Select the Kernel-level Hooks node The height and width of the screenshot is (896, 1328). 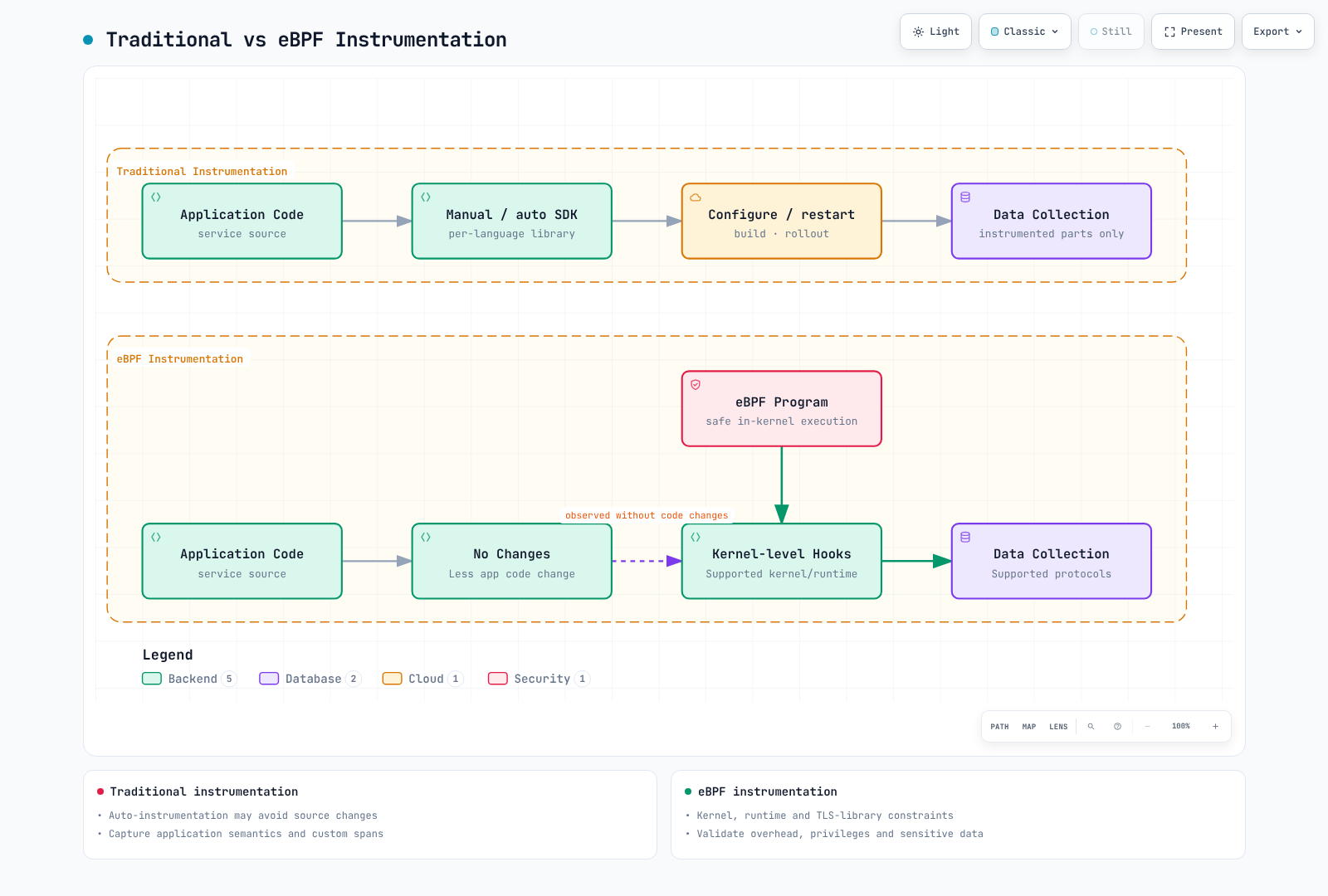point(782,562)
